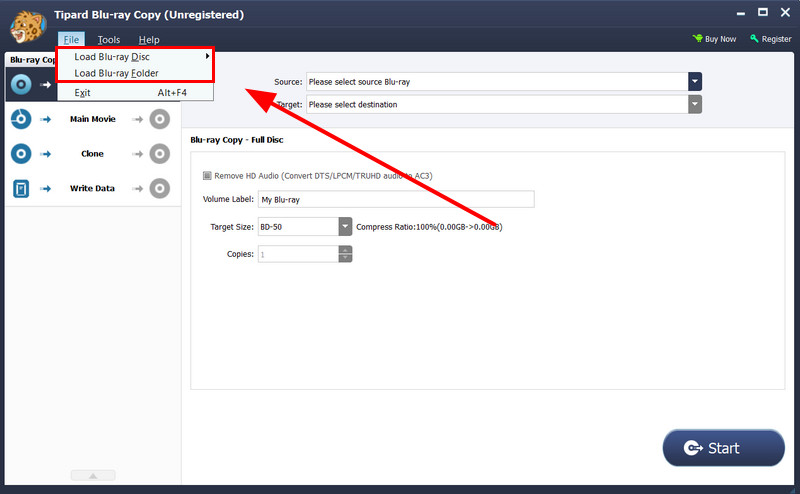The image size is (800, 494).
Task: Click the Main Movie source disc icon
Action: [x=21, y=119]
